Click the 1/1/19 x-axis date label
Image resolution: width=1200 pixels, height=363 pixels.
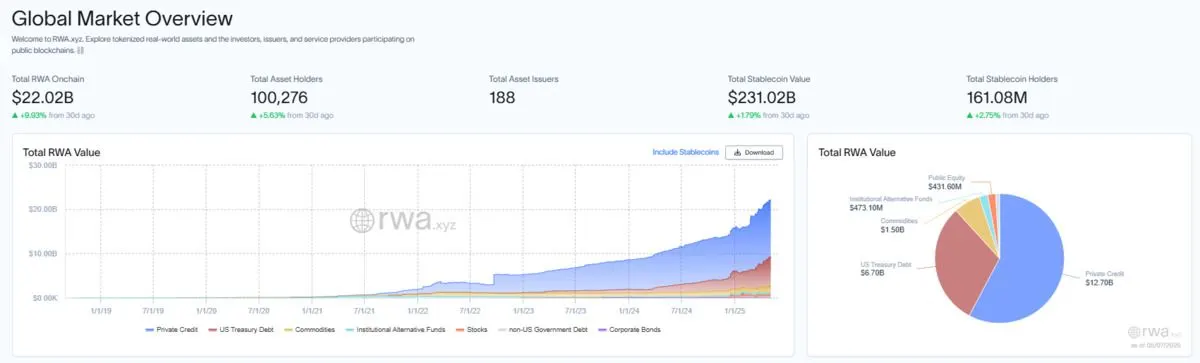(100, 310)
